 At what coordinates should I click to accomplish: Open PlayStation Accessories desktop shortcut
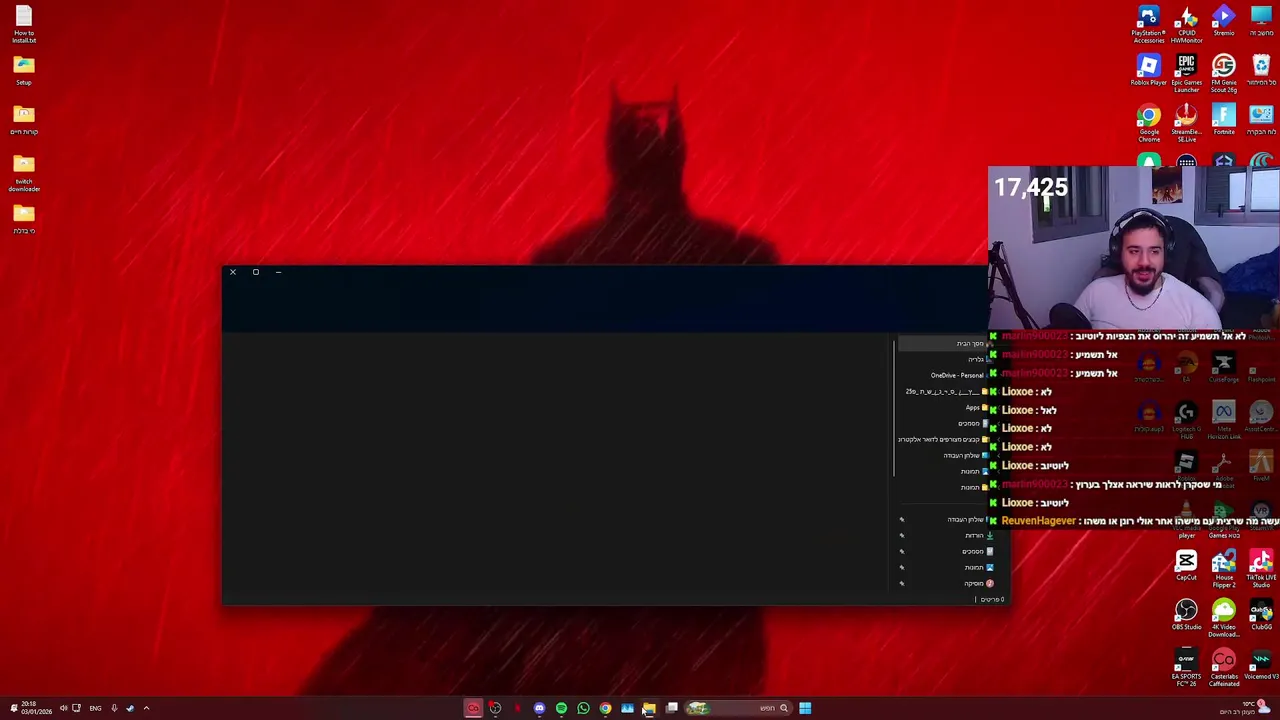point(1148,25)
